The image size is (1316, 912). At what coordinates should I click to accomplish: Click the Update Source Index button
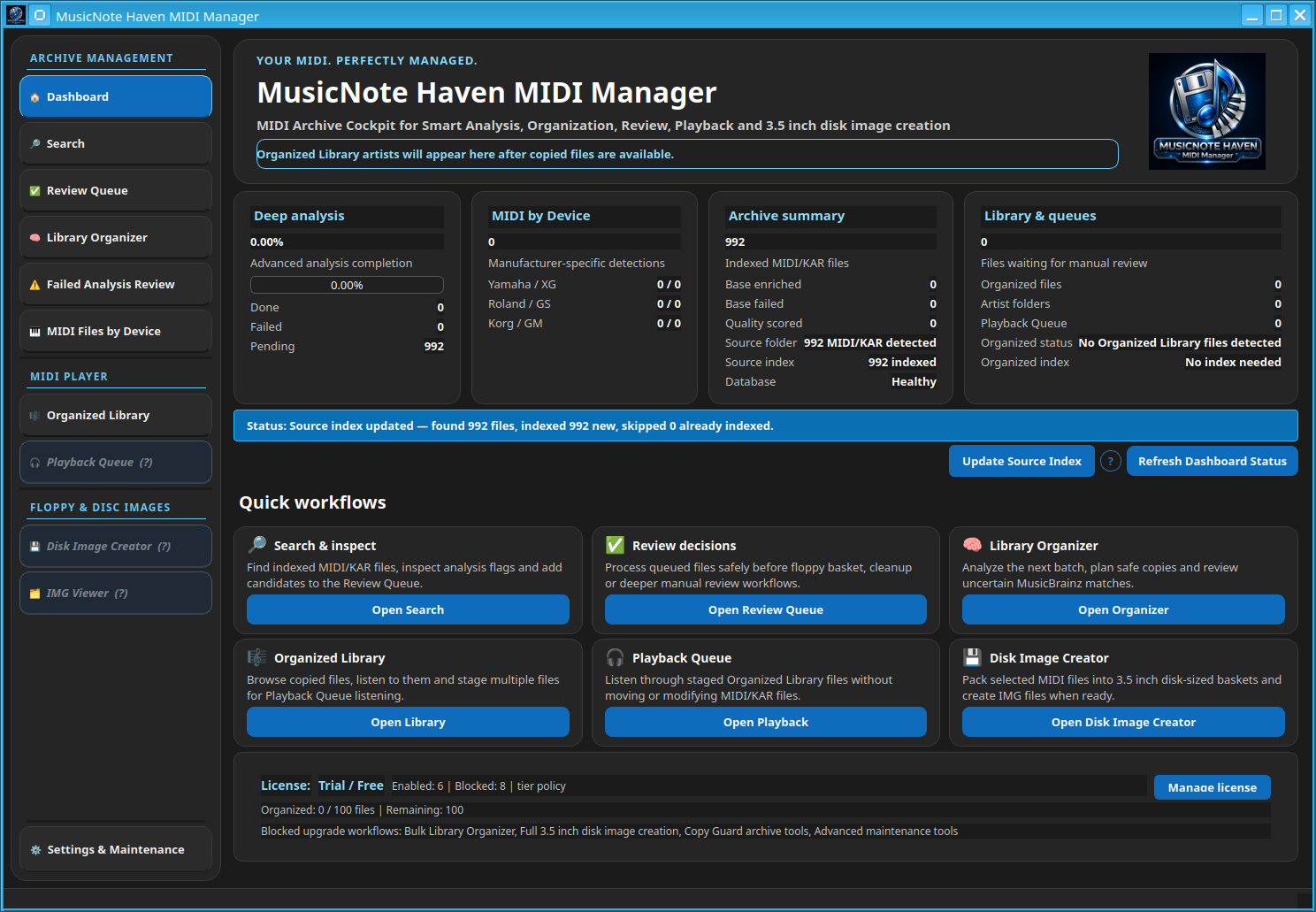click(x=1021, y=461)
